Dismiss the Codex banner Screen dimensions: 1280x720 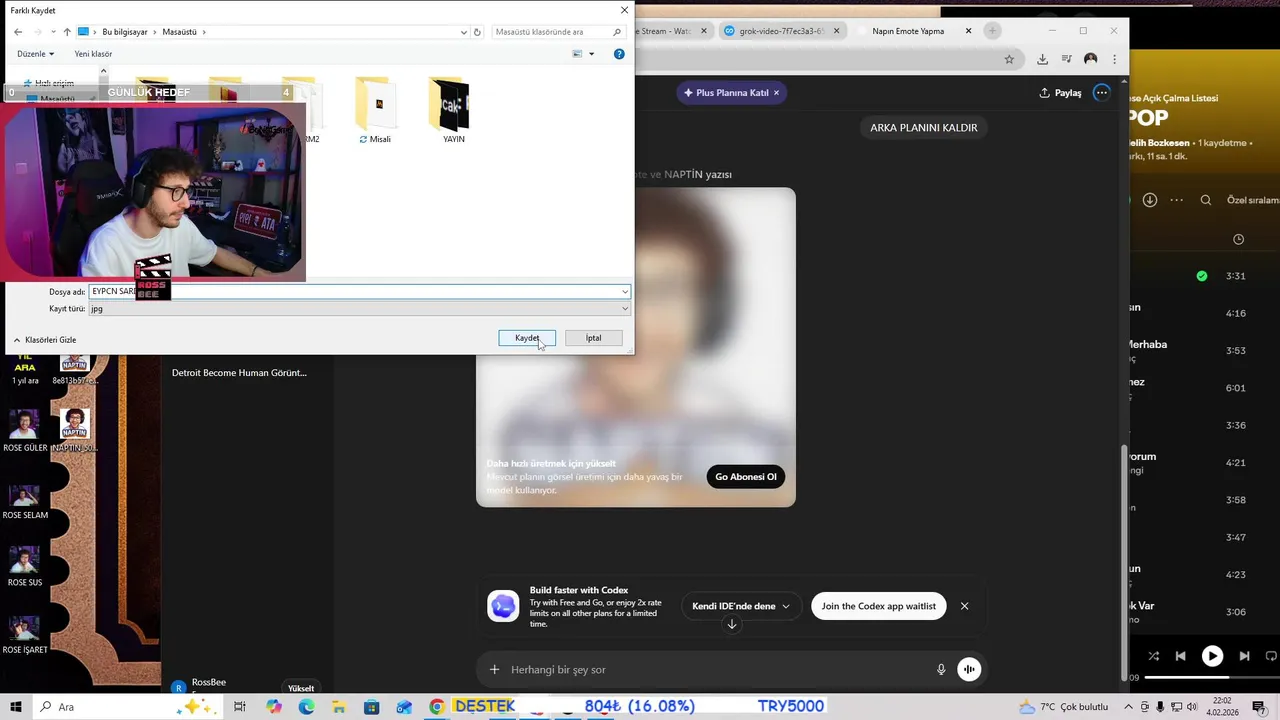[x=964, y=606]
